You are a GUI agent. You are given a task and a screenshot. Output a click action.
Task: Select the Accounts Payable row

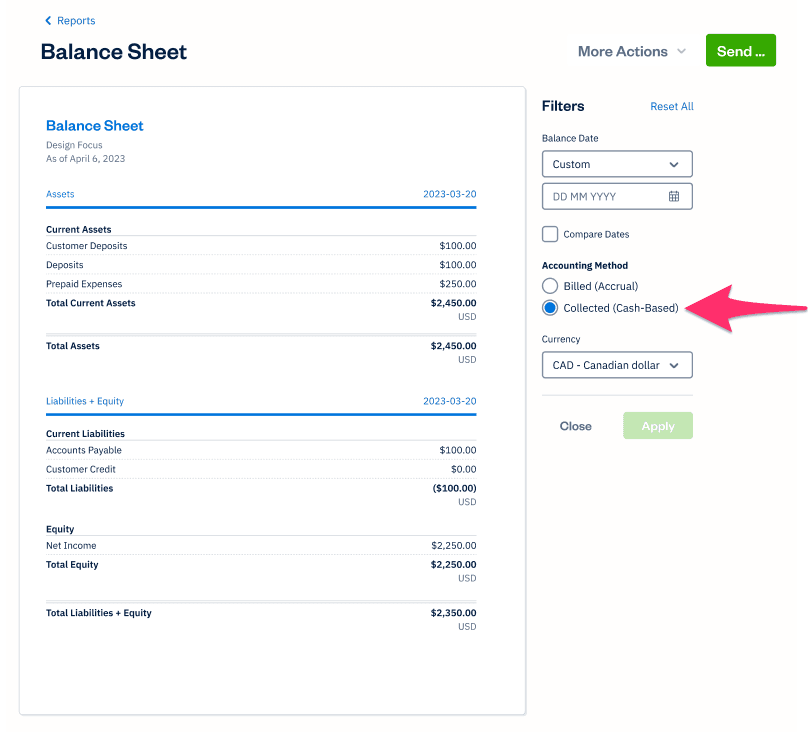[x=260, y=450]
